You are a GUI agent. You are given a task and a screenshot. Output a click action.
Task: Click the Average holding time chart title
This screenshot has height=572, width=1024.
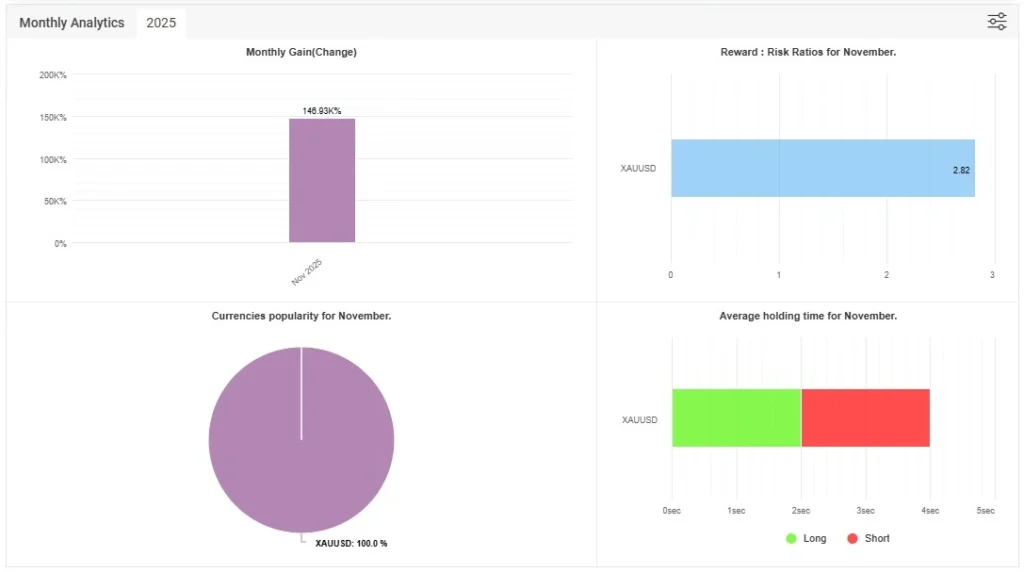(x=808, y=316)
